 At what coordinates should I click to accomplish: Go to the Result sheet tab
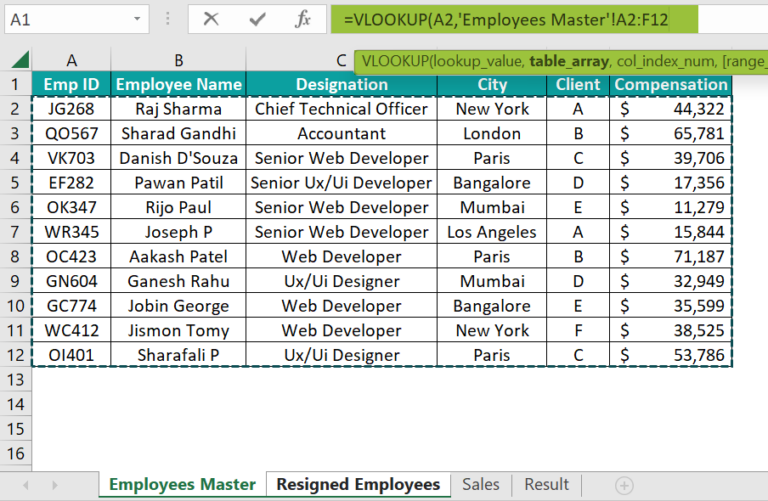546,485
